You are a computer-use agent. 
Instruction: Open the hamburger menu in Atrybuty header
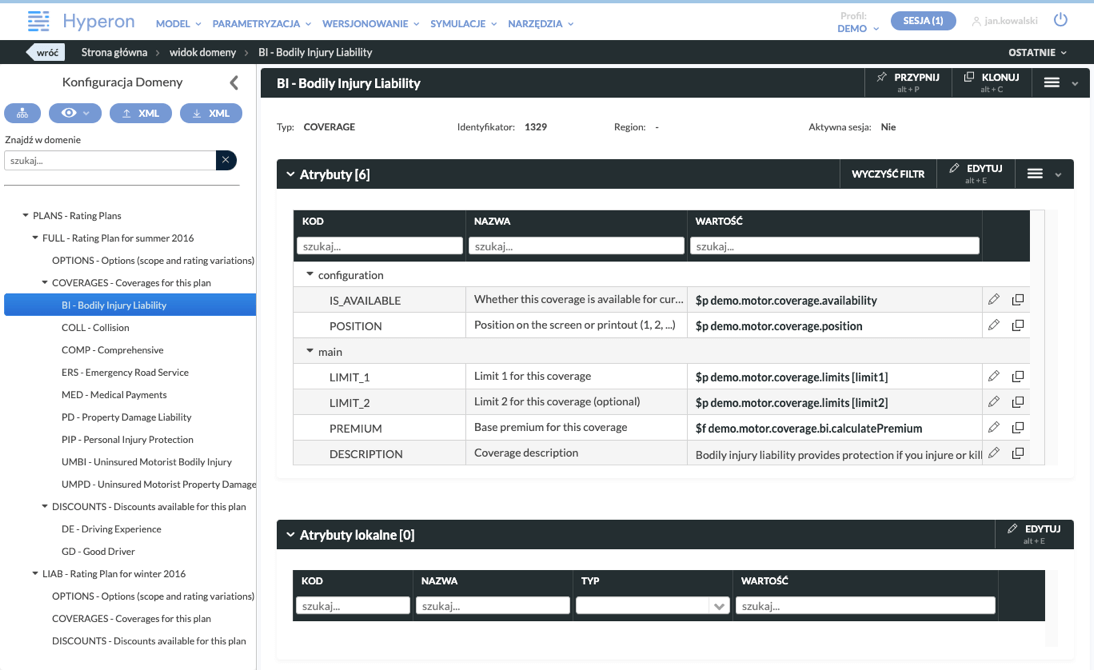(x=1035, y=174)
